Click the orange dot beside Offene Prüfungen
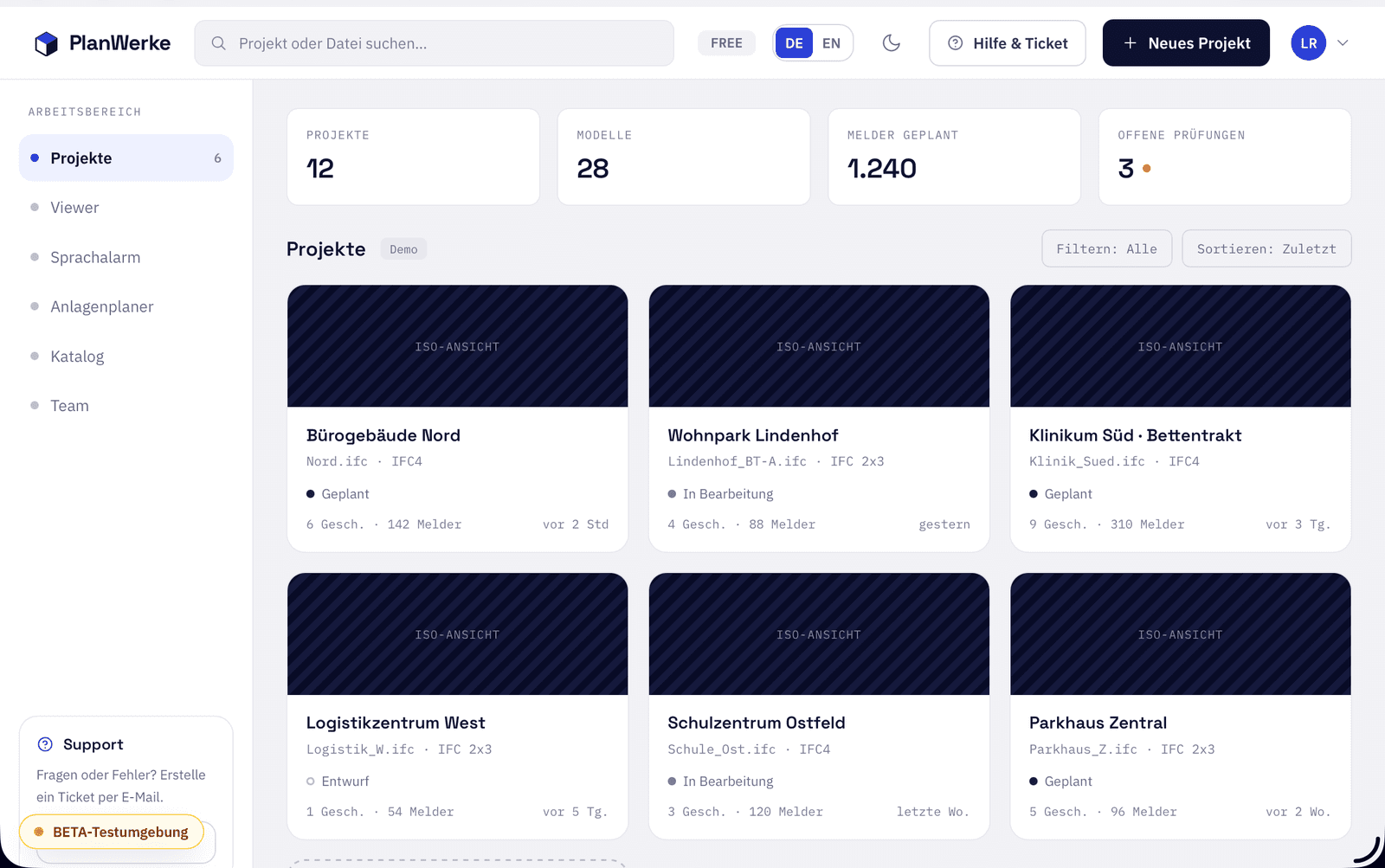The image size is (1385, 868). (1146, 169)
